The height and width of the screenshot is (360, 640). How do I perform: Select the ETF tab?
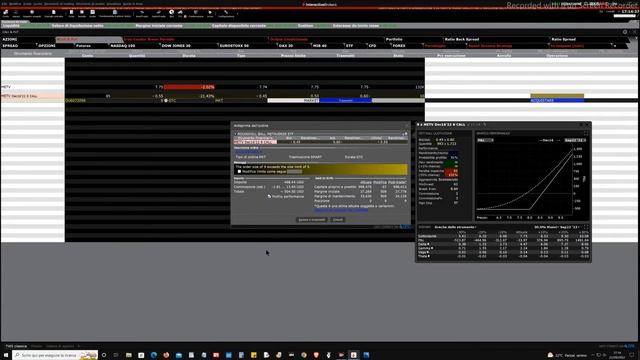349,46
